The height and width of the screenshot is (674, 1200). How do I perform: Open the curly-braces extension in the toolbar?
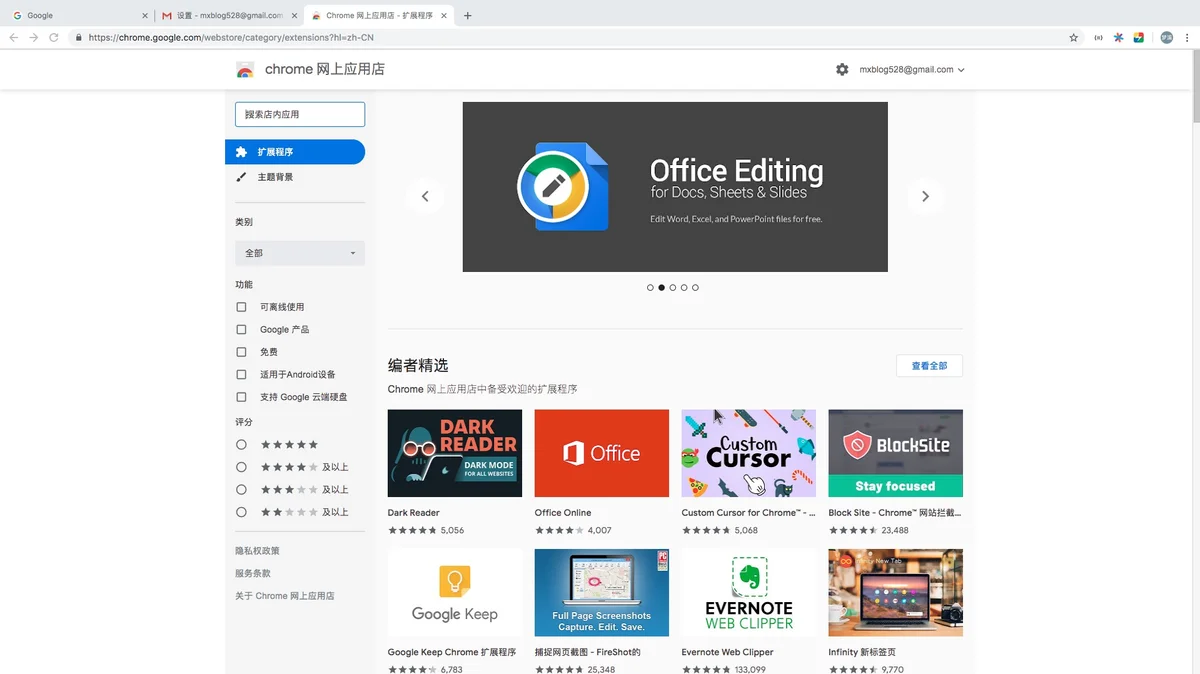1099,38
